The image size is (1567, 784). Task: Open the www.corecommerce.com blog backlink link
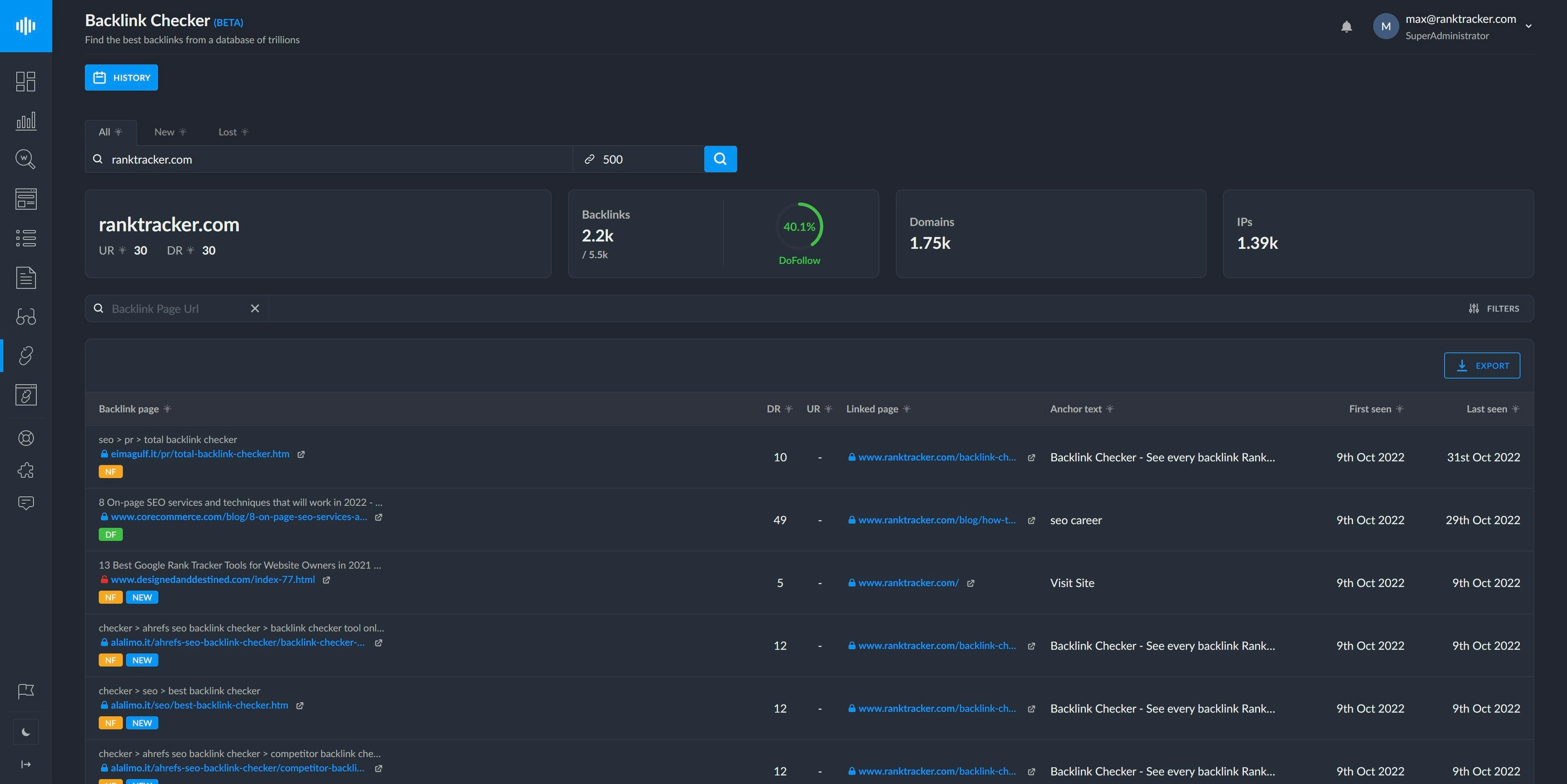238,516
